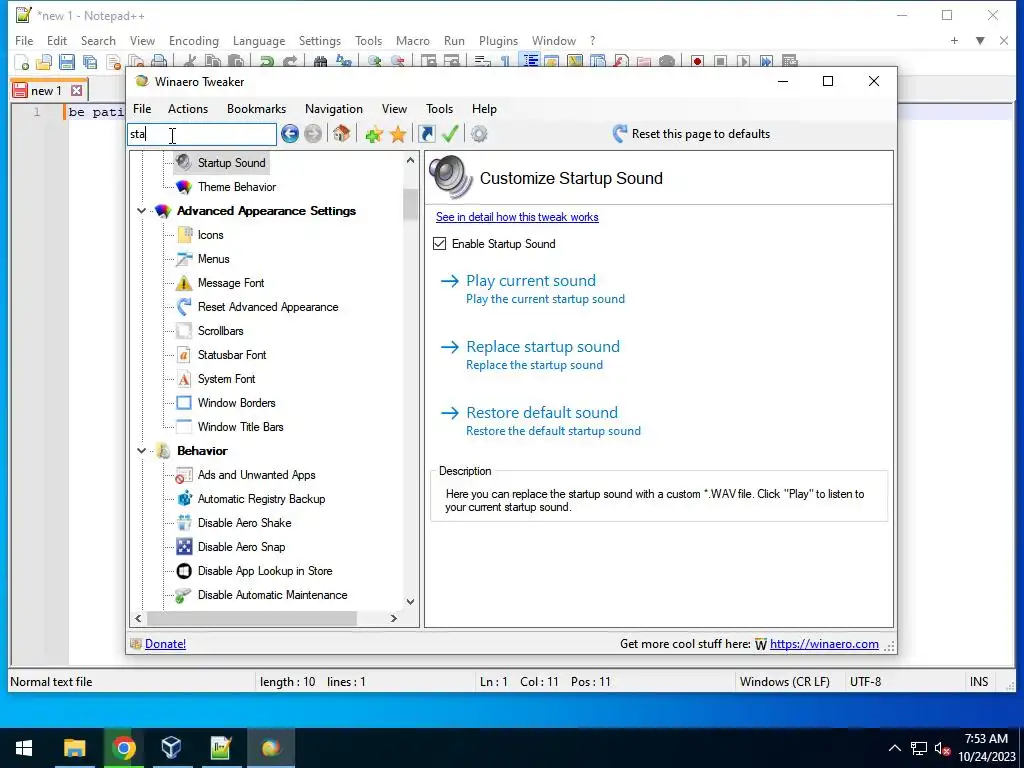
Task: Open the Navigation menu
Action: 334,109
